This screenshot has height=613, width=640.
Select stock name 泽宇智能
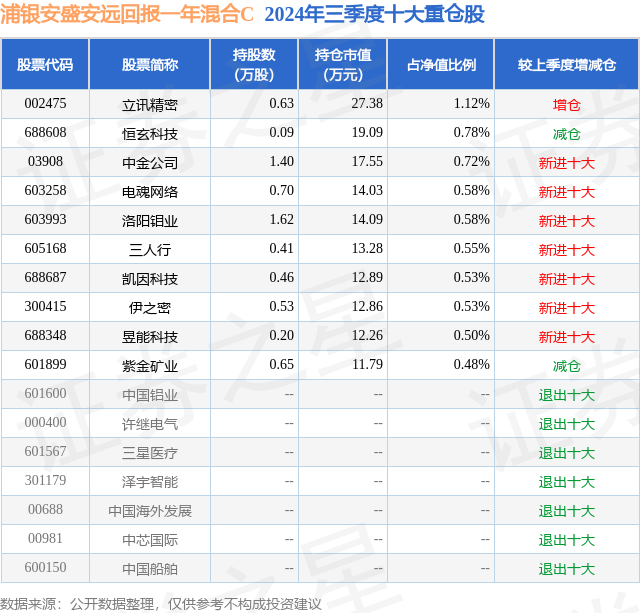pos(150,482)
